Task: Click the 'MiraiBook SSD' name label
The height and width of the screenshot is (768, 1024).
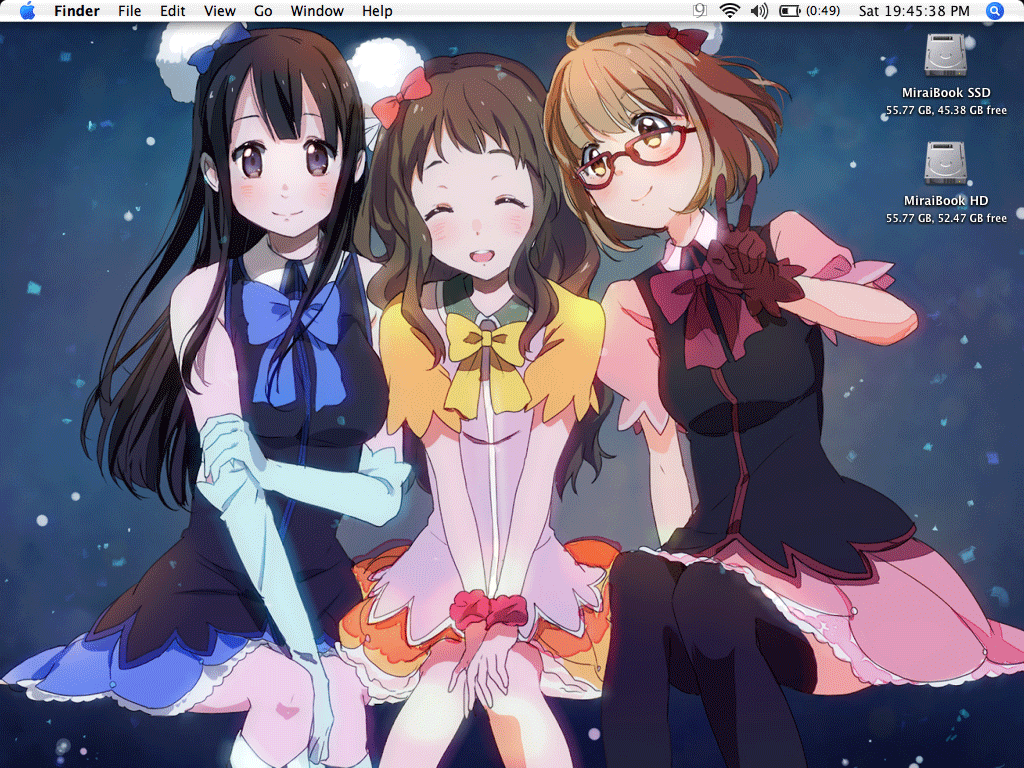Action: 946,93
